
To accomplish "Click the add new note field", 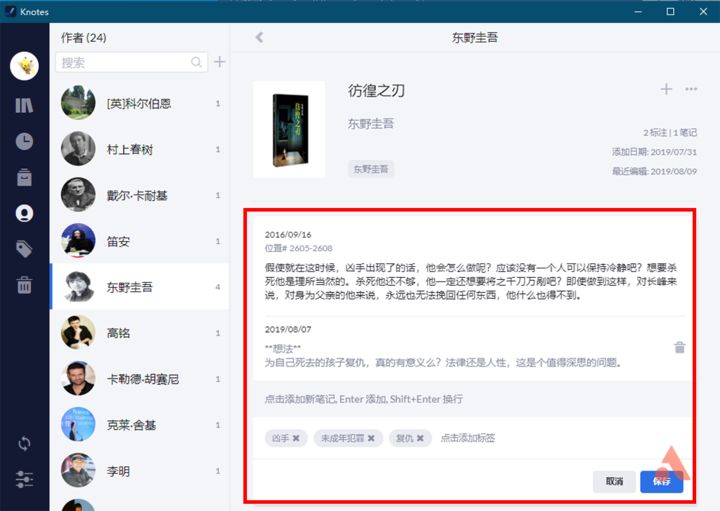I will [472, 399].
